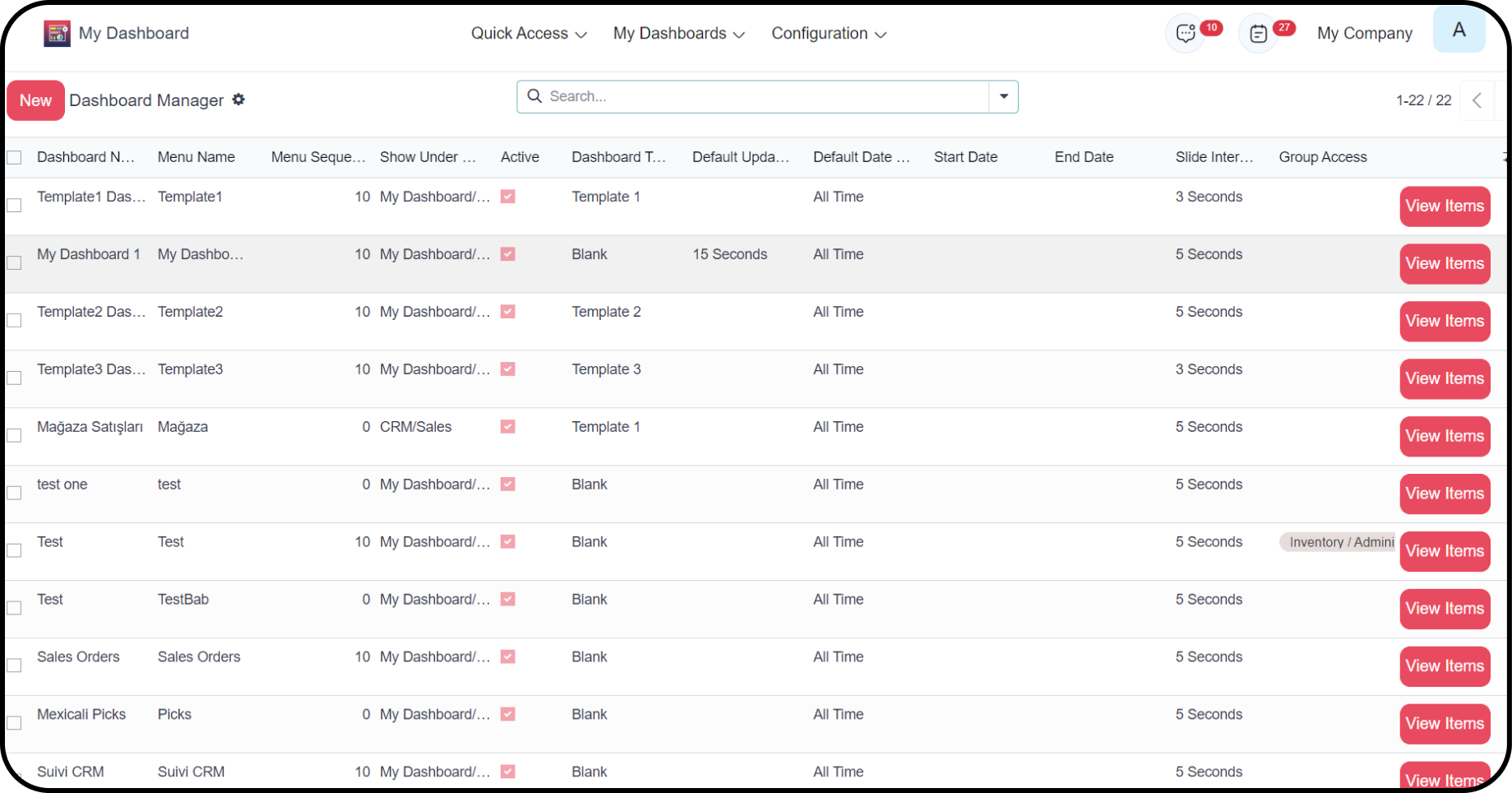Open the My Company switcher
The height and width of the screenshot is (793, 1512).
tap(1364, 34)
